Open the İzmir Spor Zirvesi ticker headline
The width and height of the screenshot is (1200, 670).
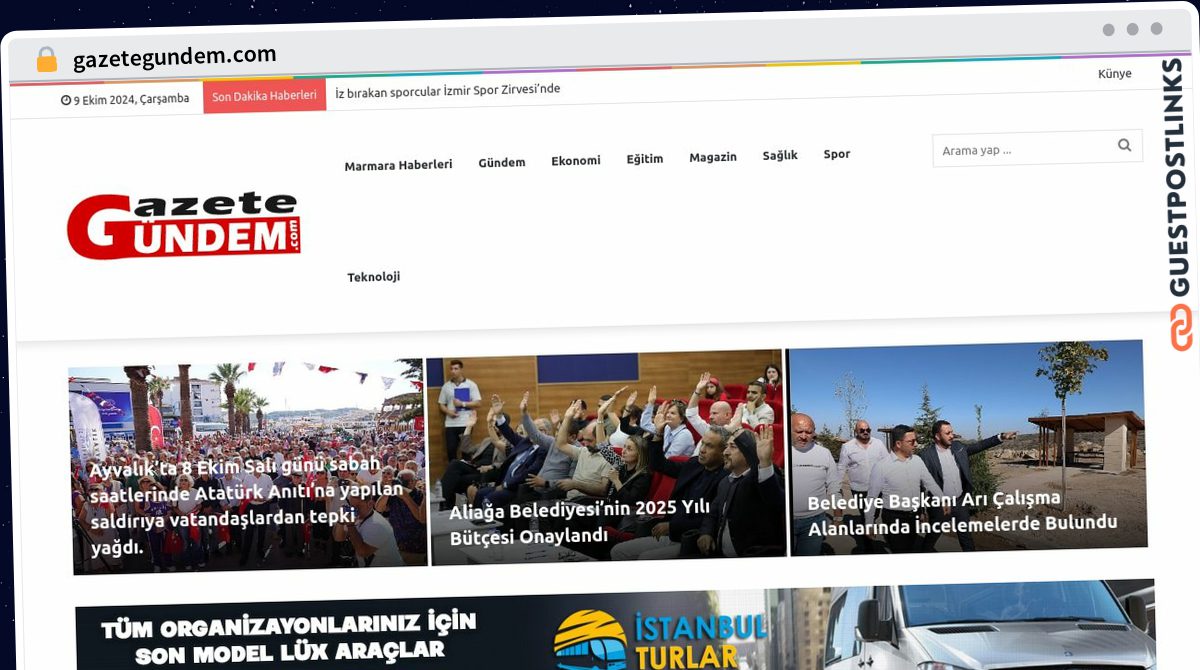(448, 90)
